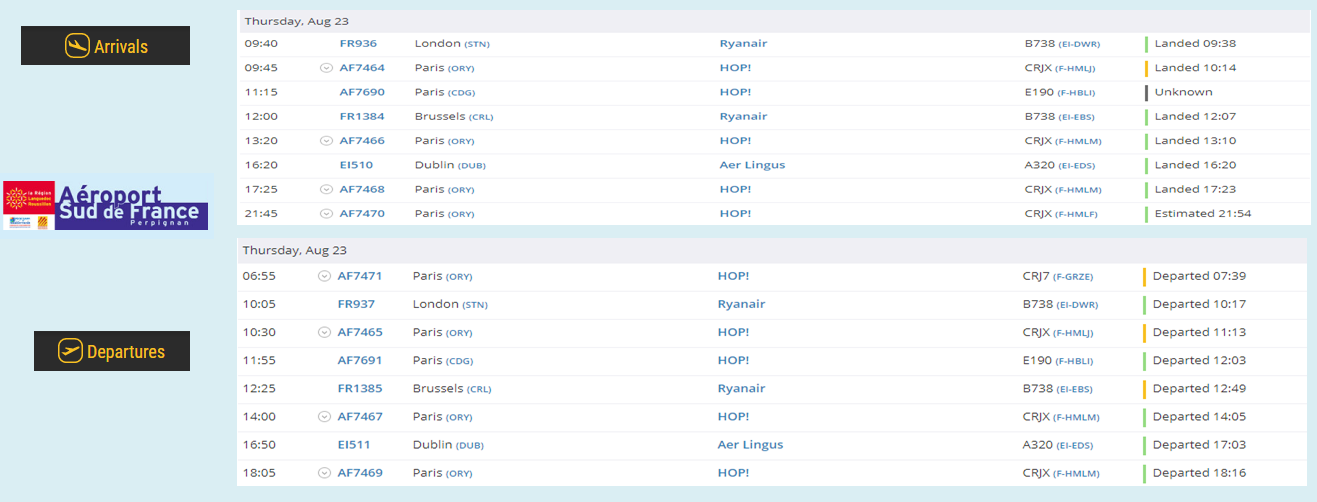Expand arrival flight AF7468 details
This screenshot has width=1317, height=502.
(x=326, y=189)
